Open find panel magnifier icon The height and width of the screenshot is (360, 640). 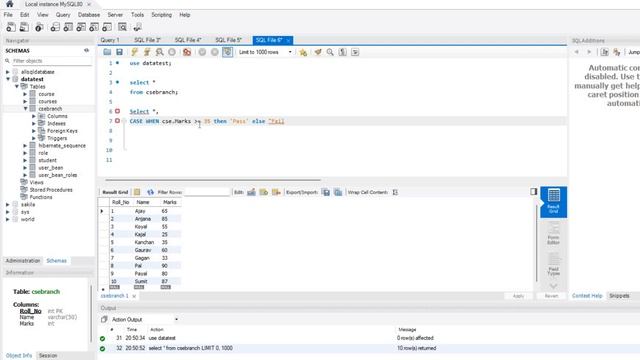pos(330,52)
